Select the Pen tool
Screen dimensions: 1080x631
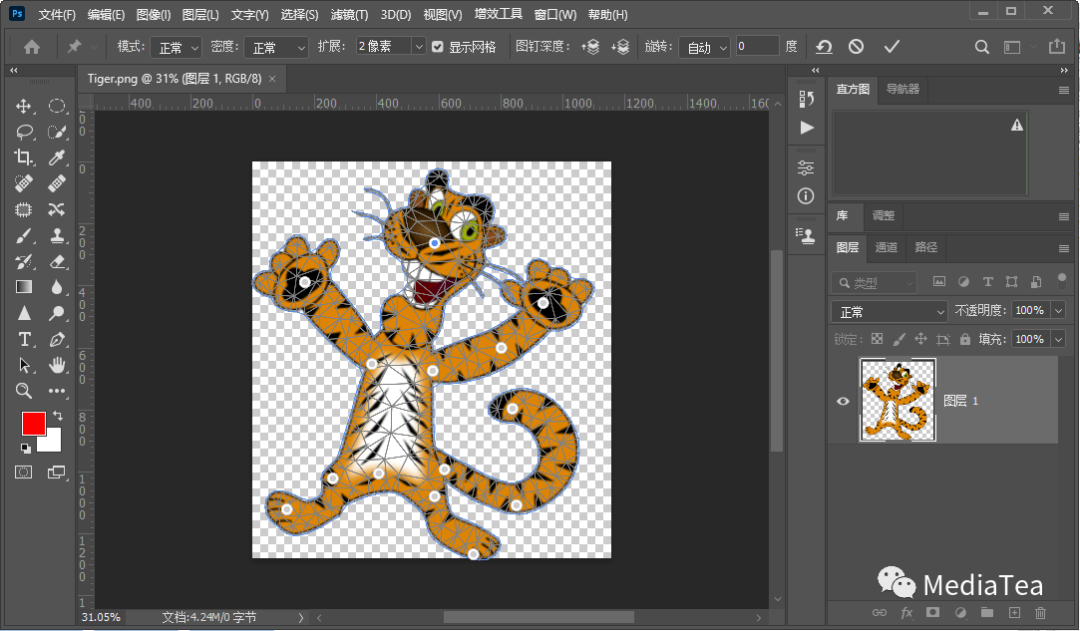coord(56,339)
